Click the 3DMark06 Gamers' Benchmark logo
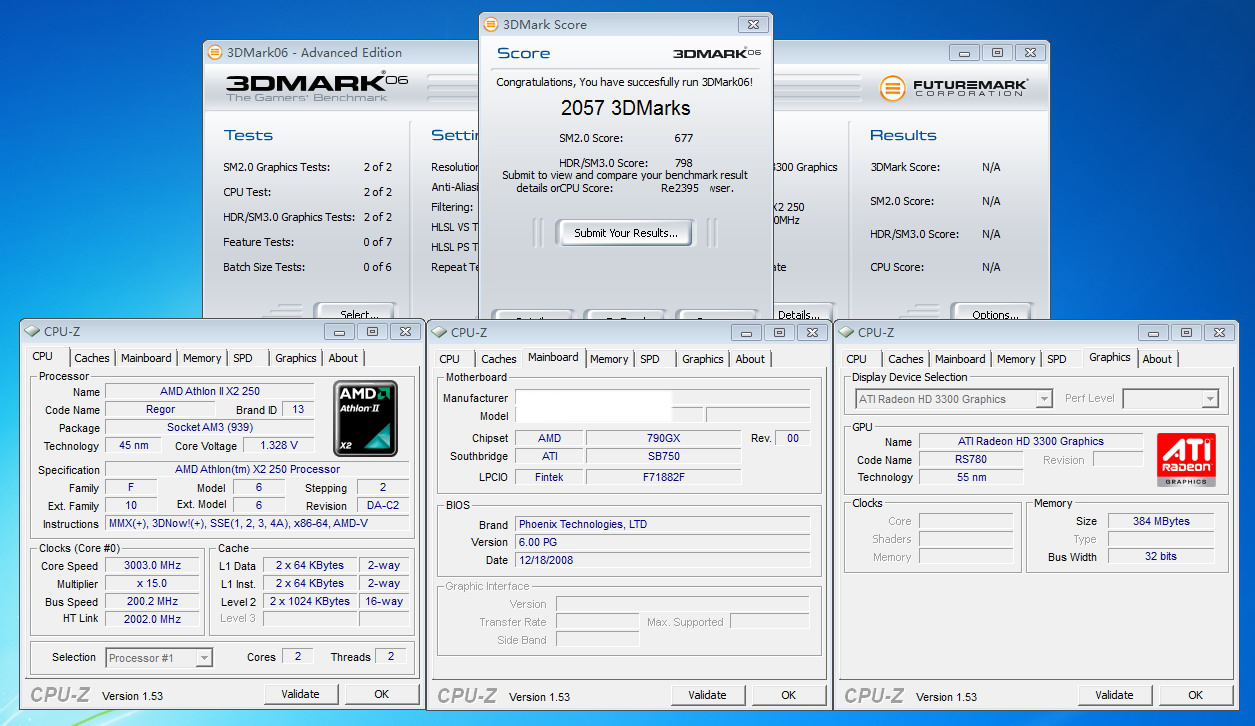 click(316, 88)
